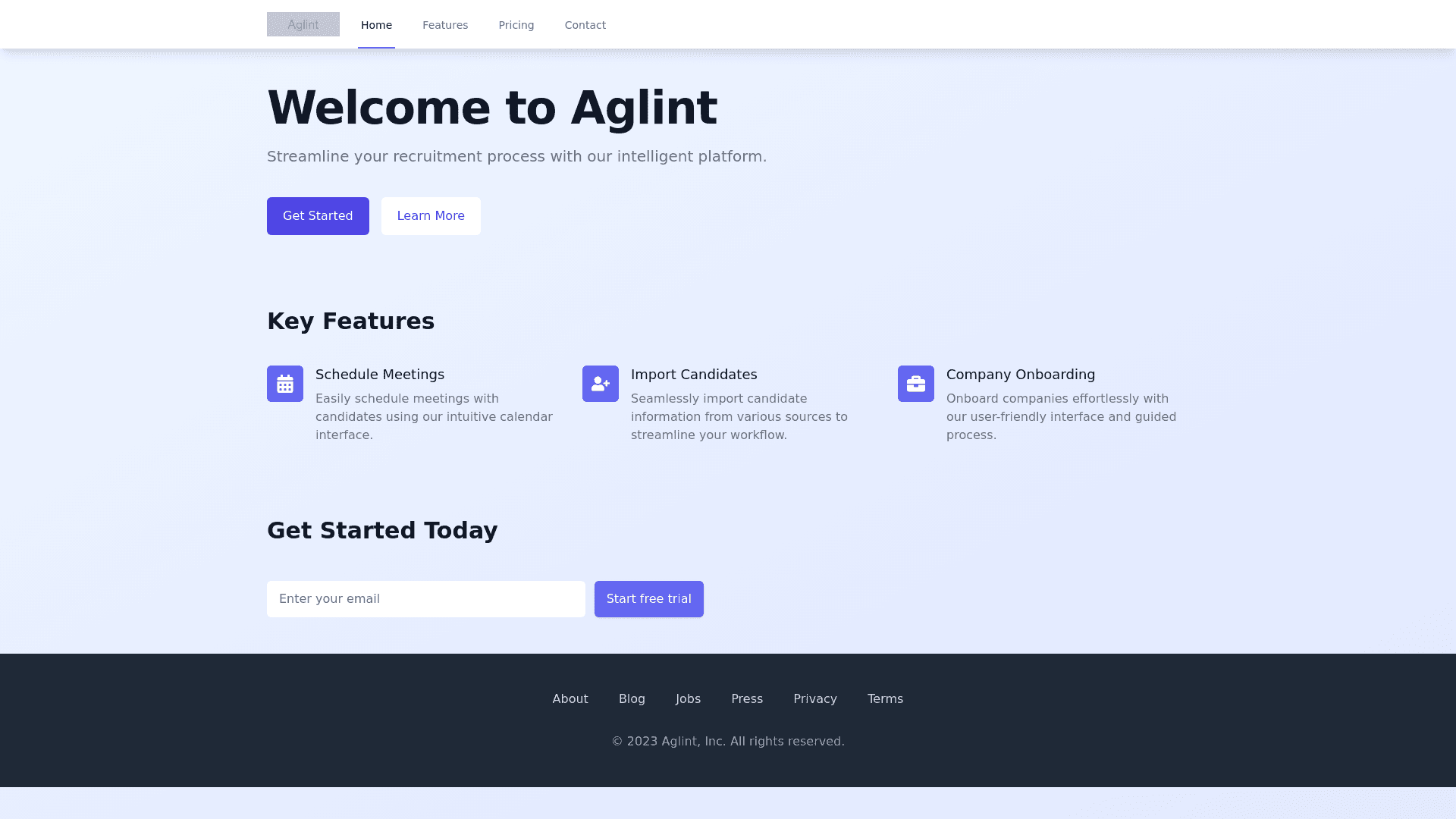Open the Privacy footer link

[x=815, y=699]
